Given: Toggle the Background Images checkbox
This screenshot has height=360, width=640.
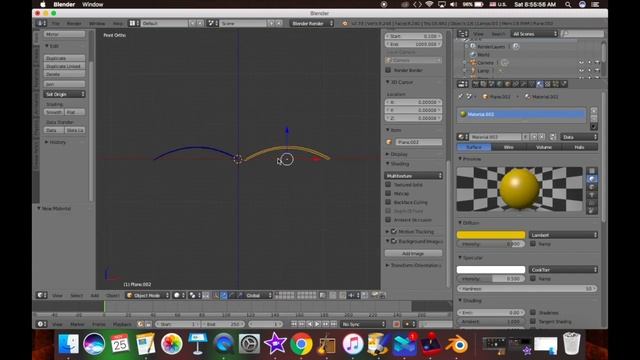Looking at the screenshot, I should (394, 241).
